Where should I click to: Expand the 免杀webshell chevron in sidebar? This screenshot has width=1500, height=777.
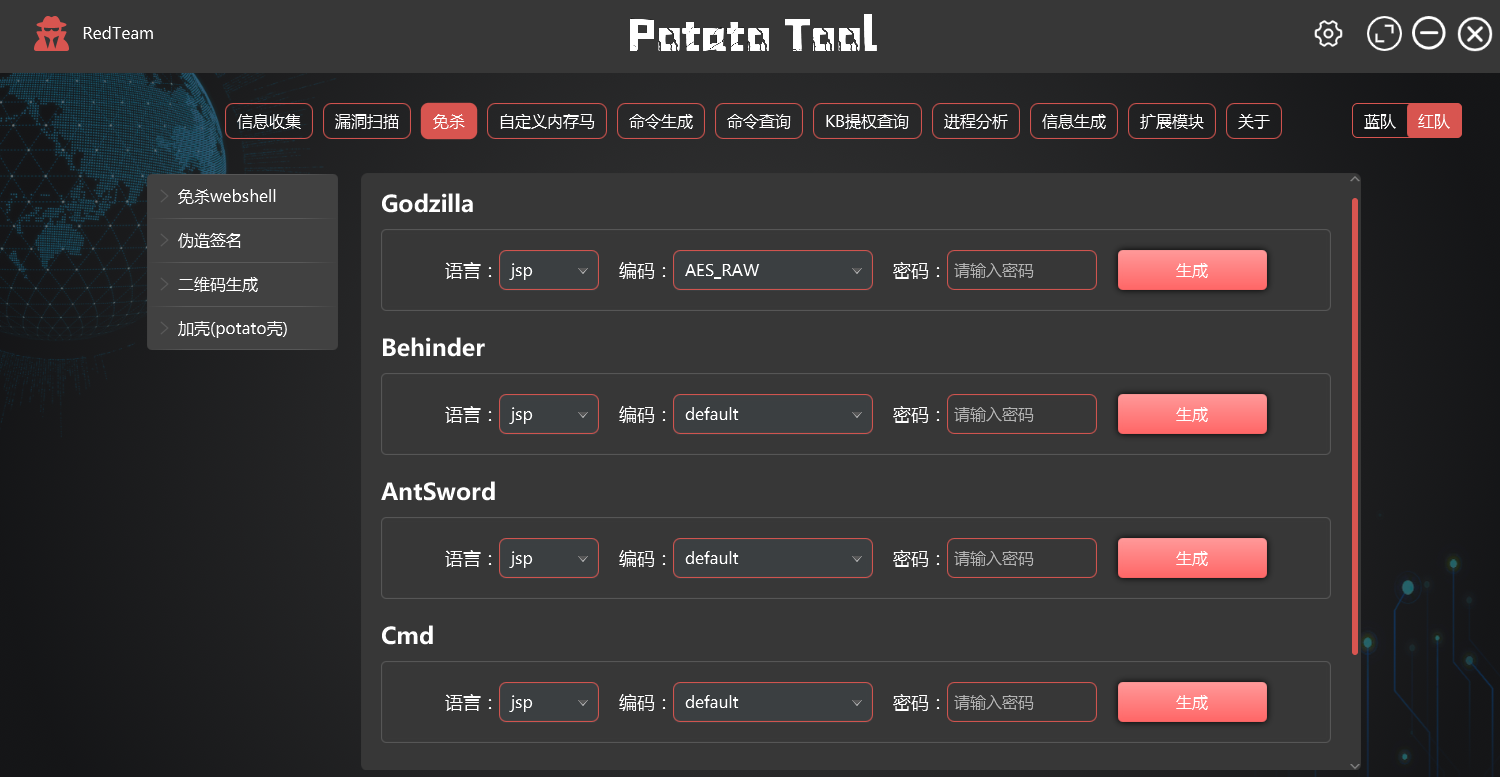pos(165,196)
